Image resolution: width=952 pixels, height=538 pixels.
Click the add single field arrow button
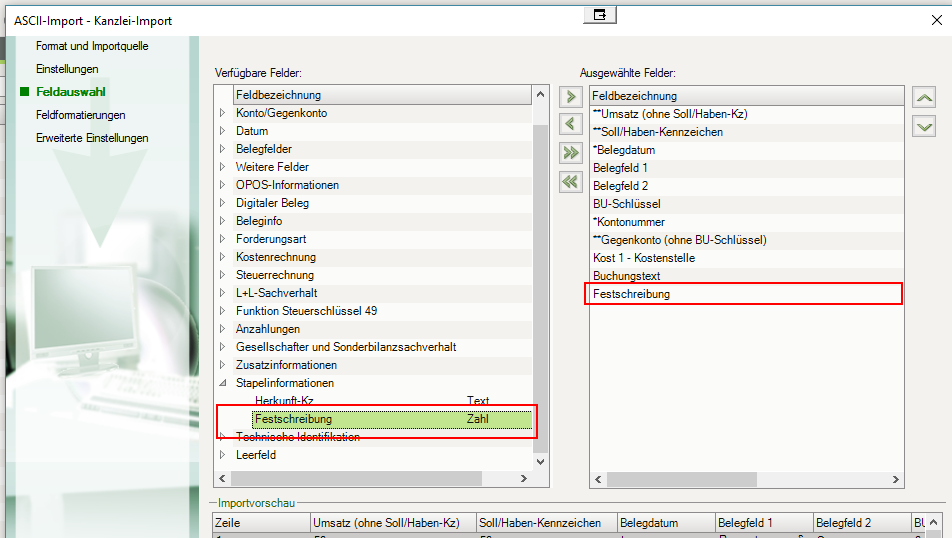[571, 97]
